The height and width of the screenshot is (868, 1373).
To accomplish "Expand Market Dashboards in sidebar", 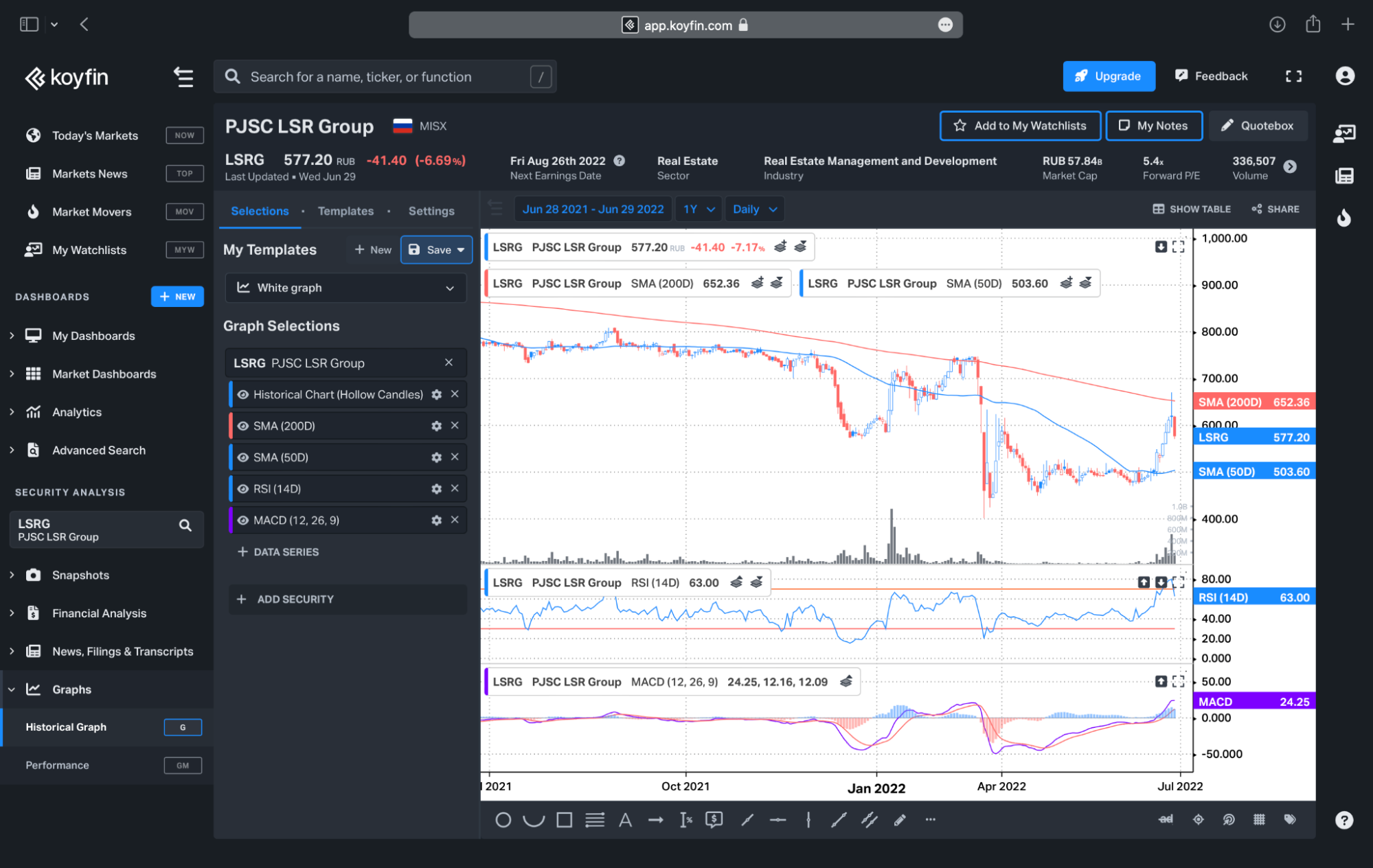I will tap(12, 374).
